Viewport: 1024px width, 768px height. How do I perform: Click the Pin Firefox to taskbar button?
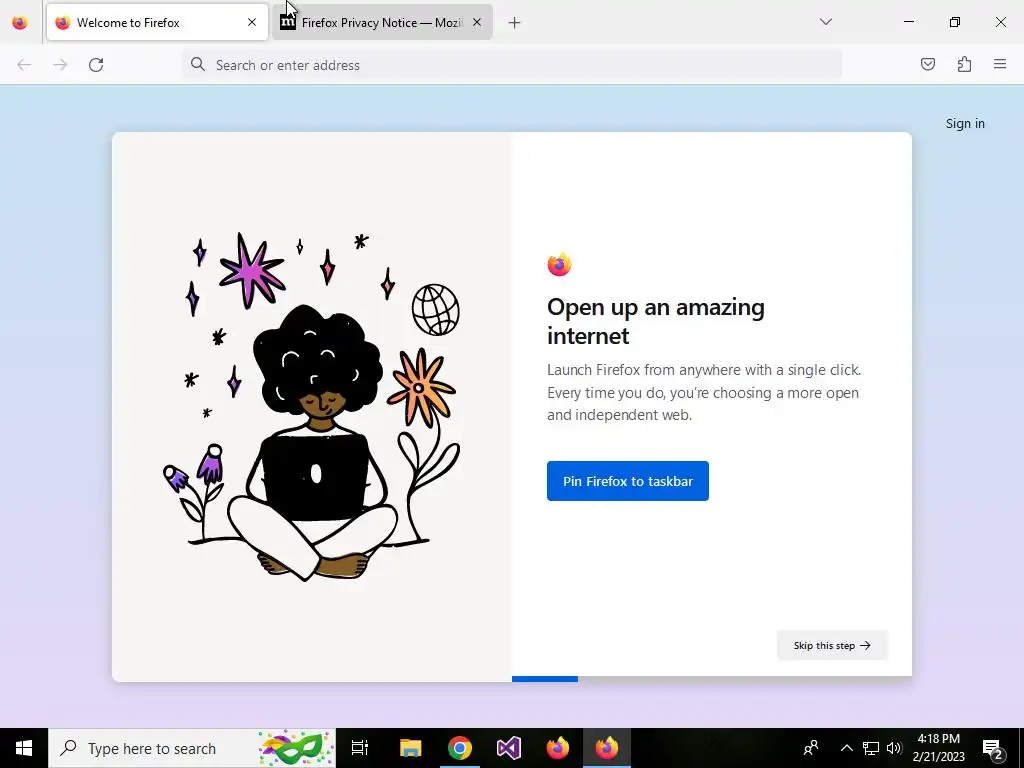point(628,481)
